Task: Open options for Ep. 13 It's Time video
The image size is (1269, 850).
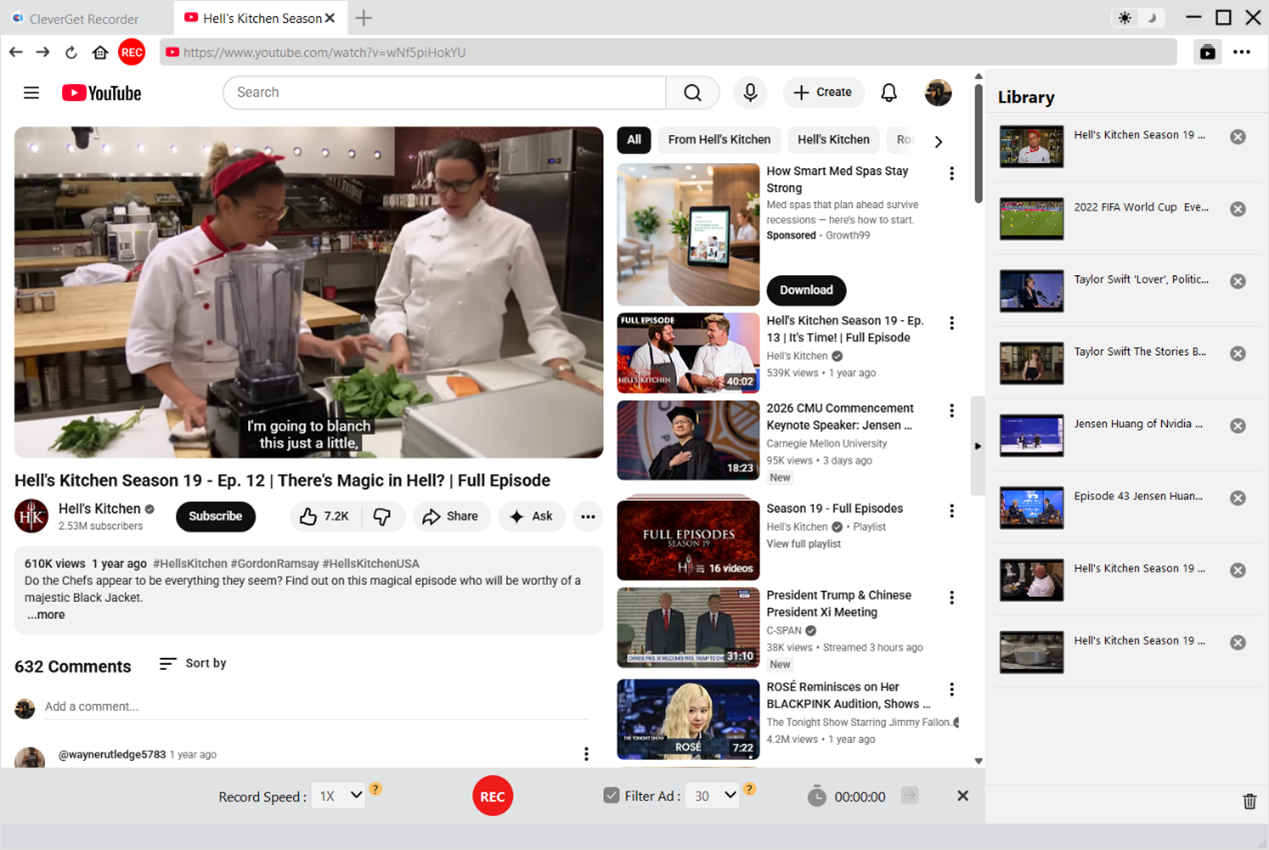Action: (x=951, y=323)
